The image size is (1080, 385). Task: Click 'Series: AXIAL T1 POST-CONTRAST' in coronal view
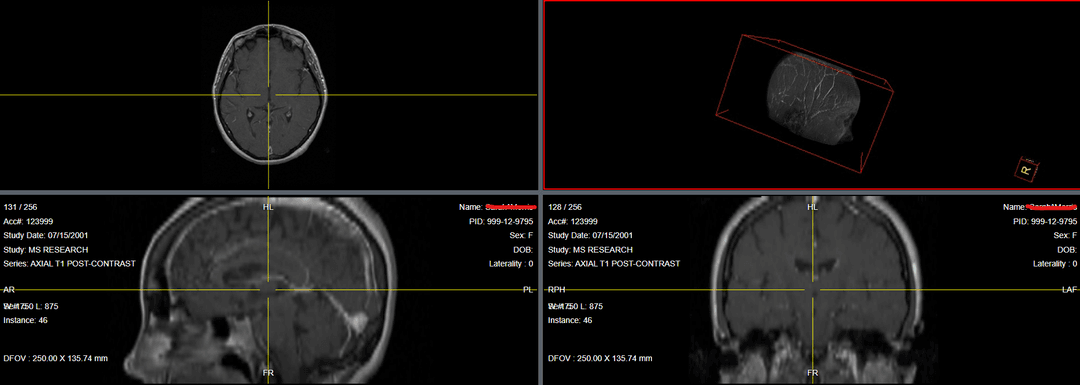(x=614, y=264)
